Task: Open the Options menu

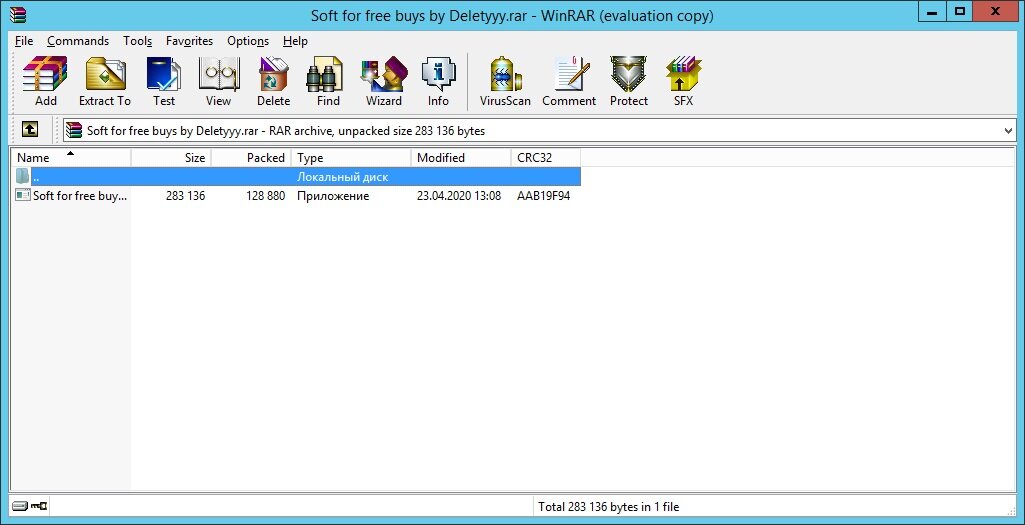Action: pos(248,41)
